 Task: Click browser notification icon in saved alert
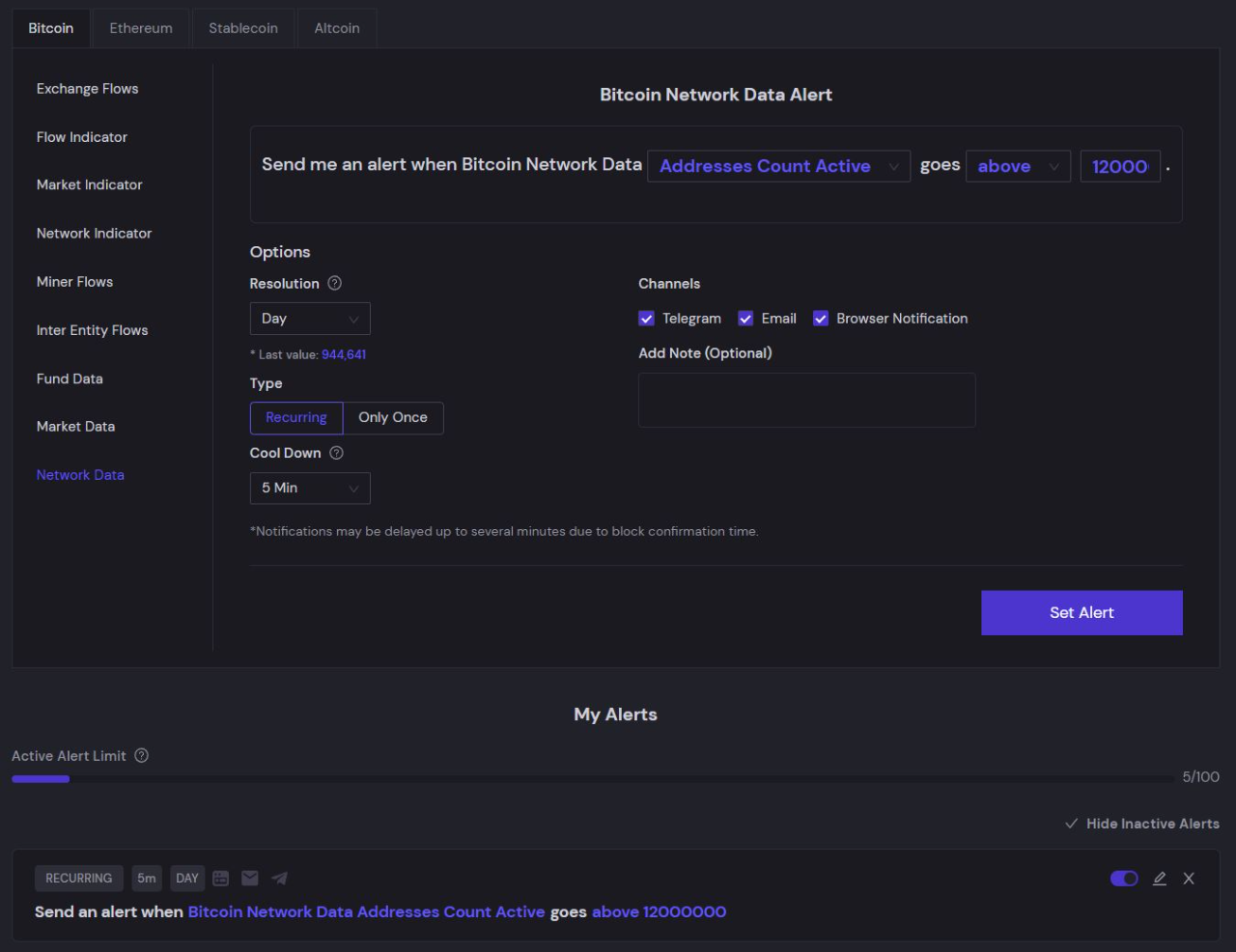click(x=221, y=878)
